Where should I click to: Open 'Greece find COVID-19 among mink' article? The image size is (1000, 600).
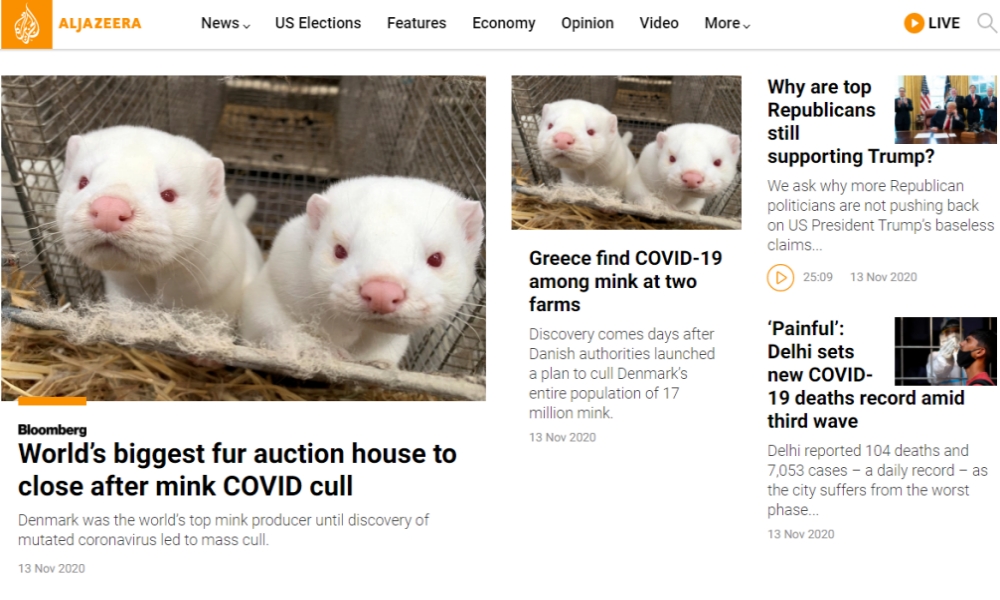click(x=625, y=281)
